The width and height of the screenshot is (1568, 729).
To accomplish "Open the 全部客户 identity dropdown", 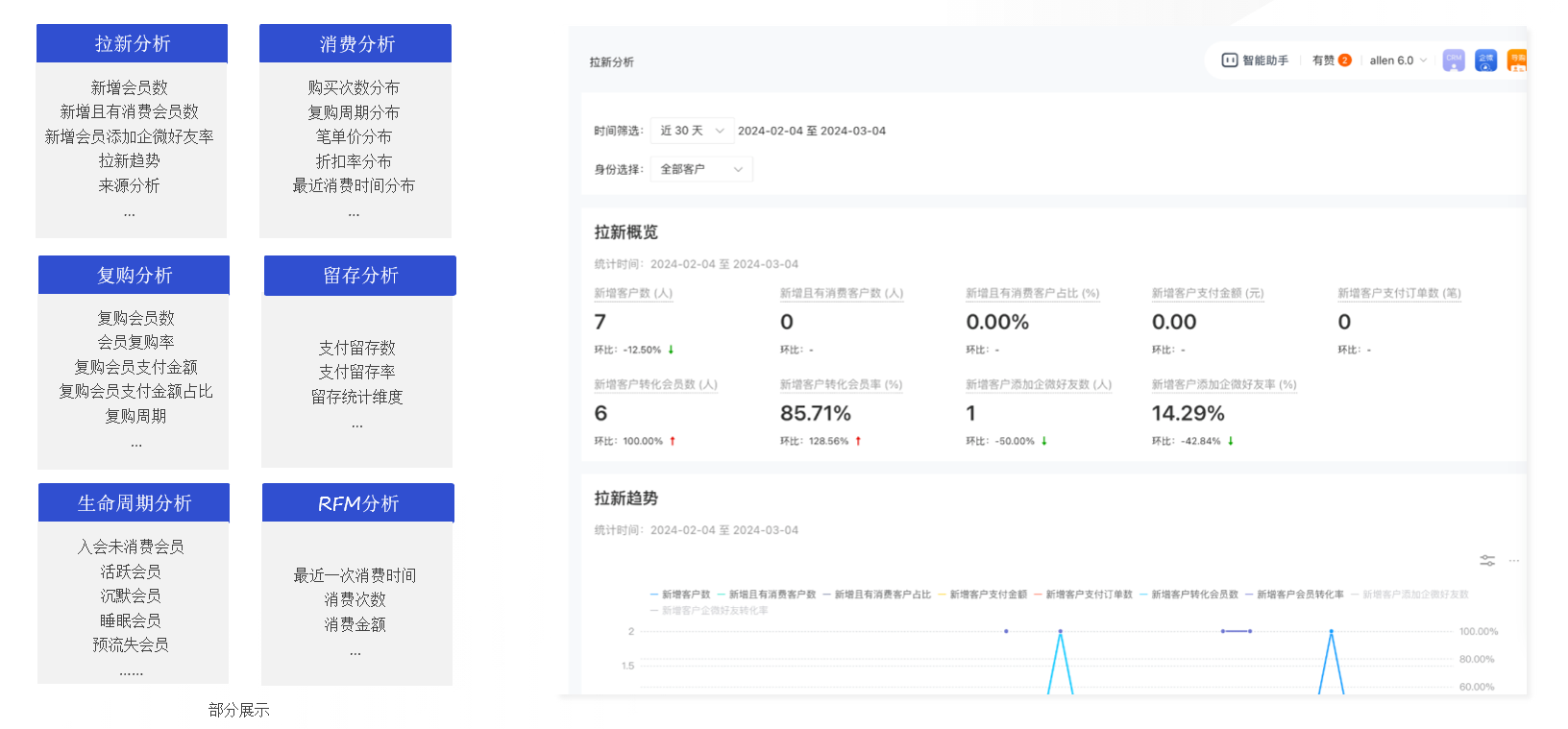I will tap(701, 169).
